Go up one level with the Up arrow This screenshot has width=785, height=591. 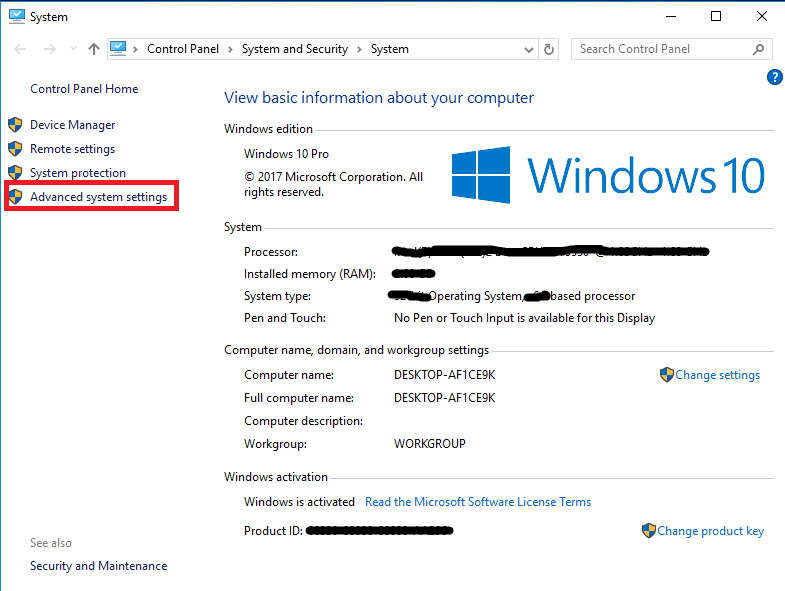pyautogui.click(x=94, y=49)
